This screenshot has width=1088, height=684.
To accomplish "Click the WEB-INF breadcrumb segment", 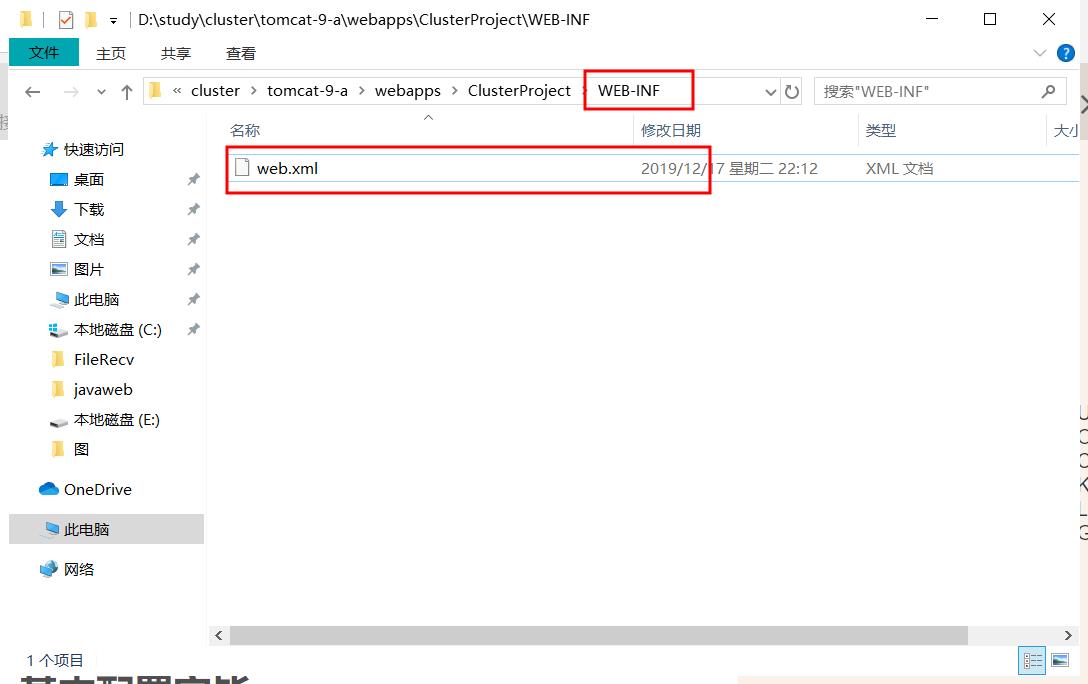I will point(629,91).
